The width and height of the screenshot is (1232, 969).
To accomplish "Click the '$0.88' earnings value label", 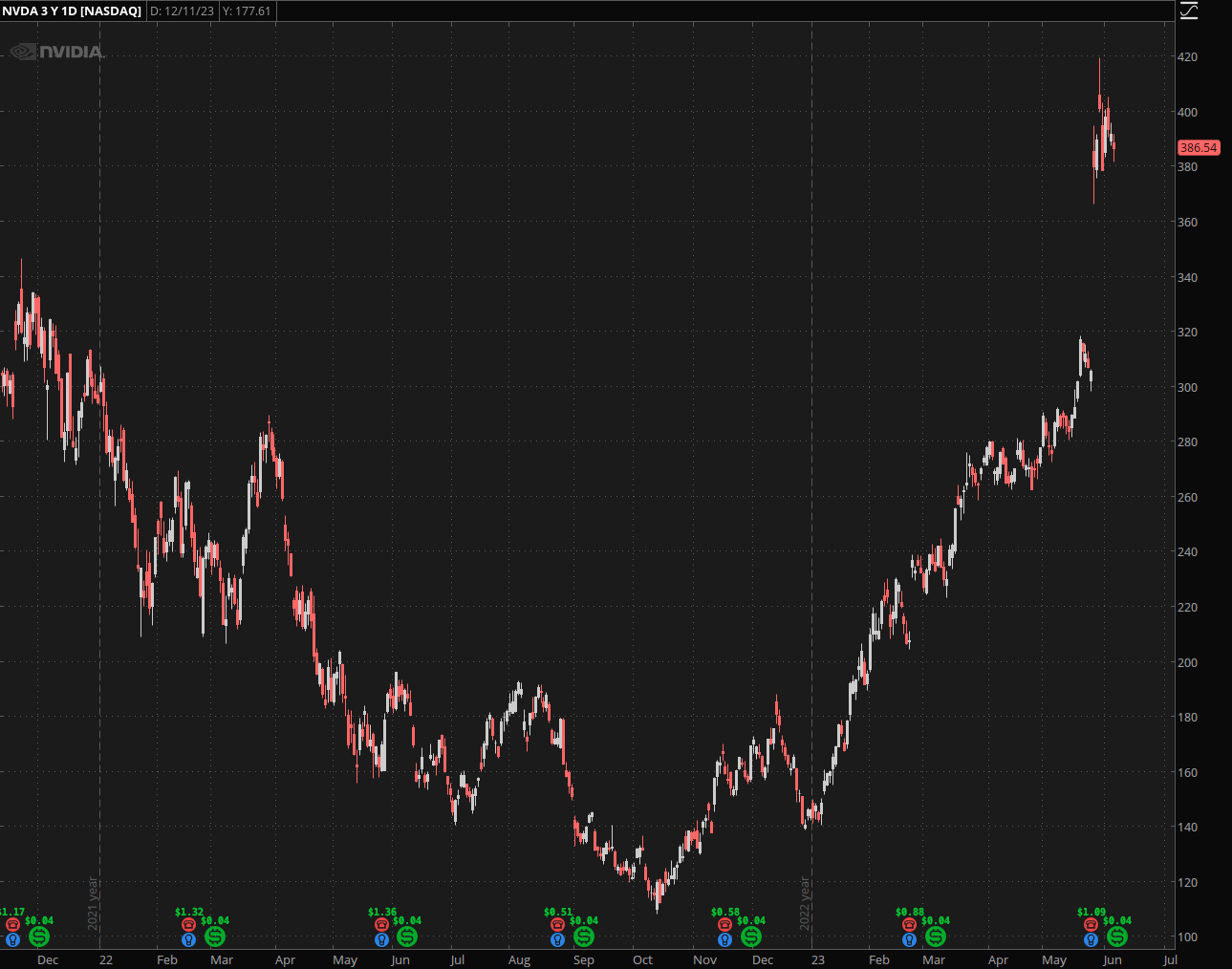I will (x=910, y=913).
